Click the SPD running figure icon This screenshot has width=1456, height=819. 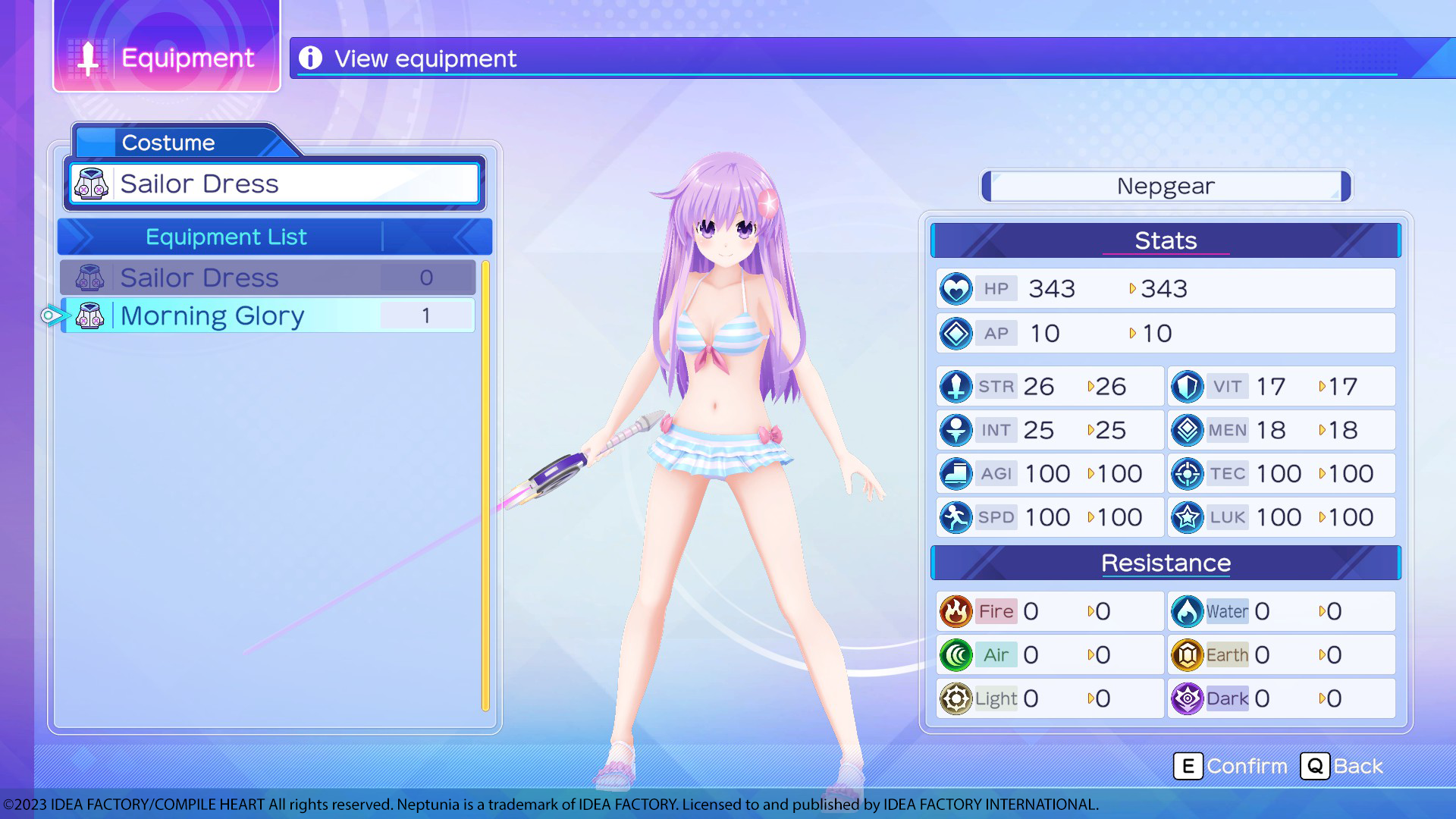(x=955, y=518)
